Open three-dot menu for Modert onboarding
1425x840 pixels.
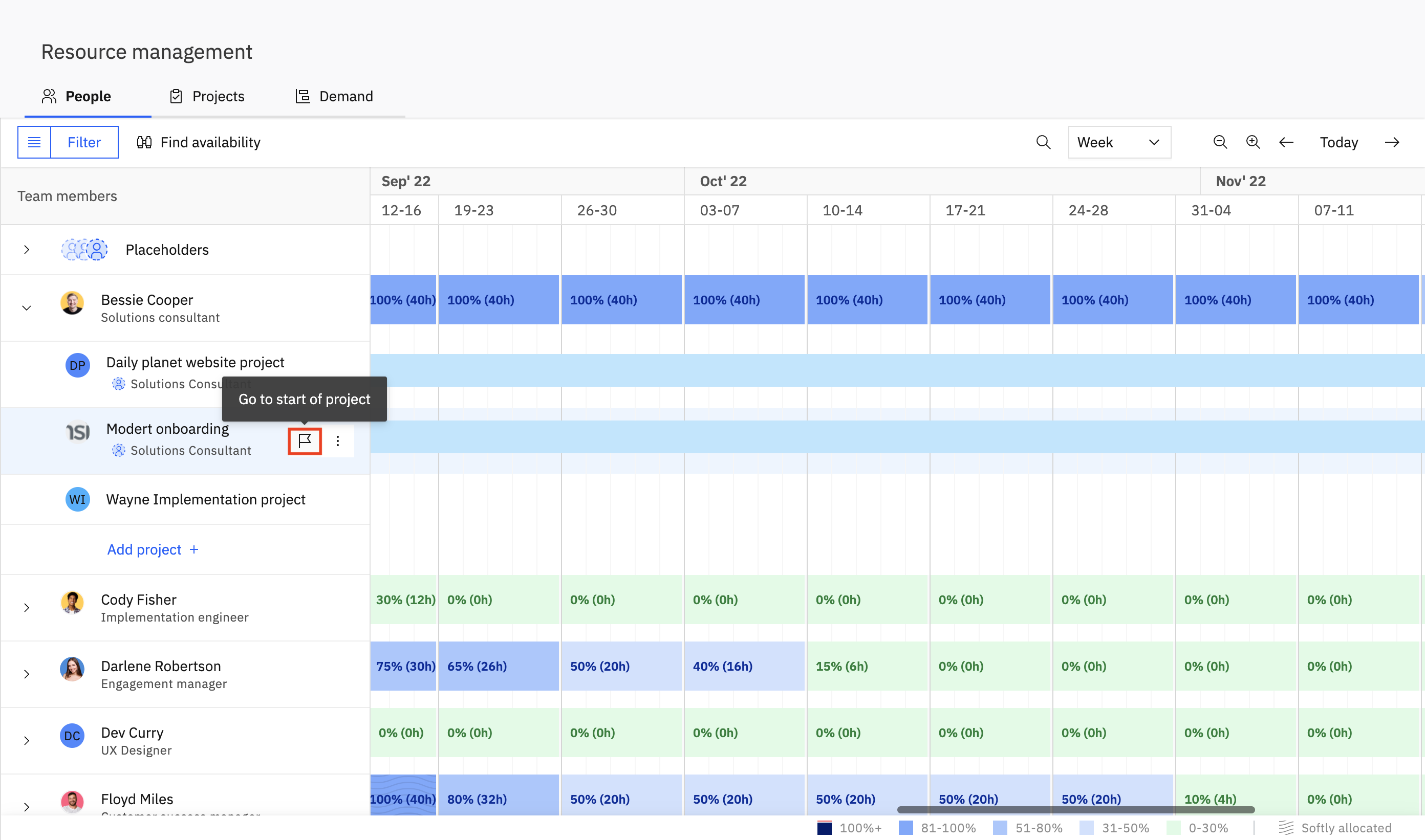(337, 441)
